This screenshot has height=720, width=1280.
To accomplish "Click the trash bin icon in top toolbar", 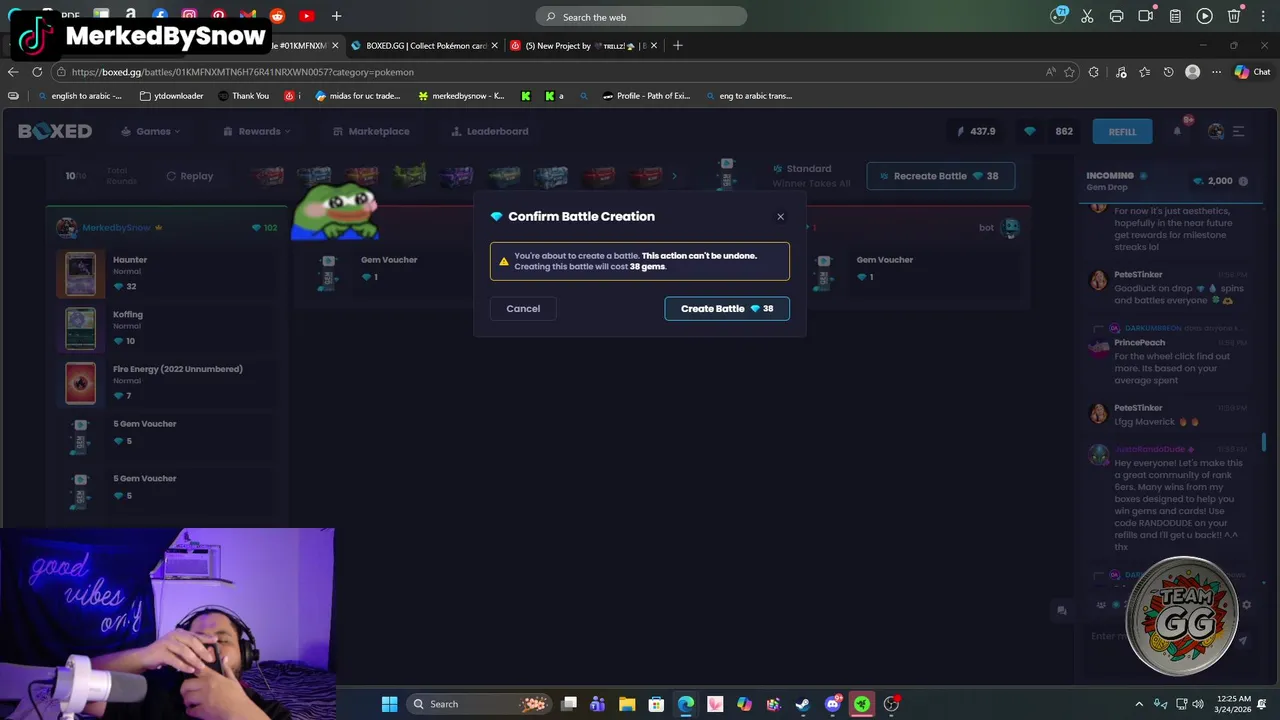I will (1234, 16).
